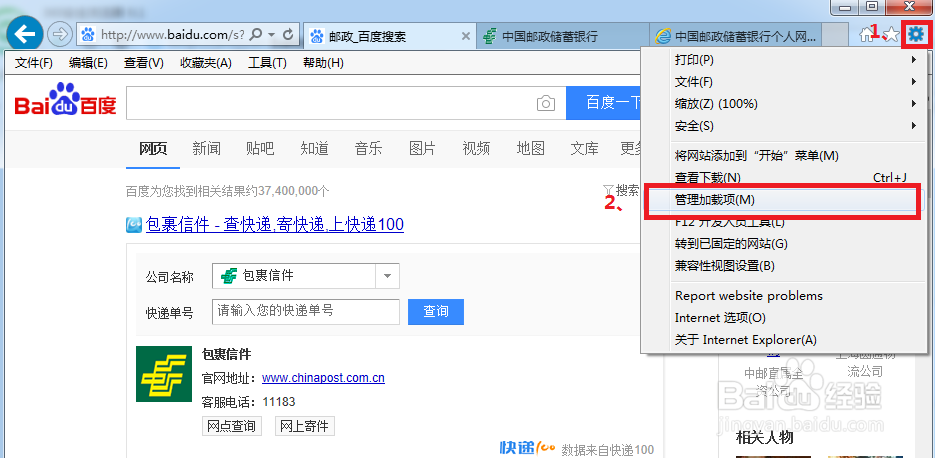Click the 网上寄件 button
Image resolution: width=935 pixels, height=458 pixels.
coord(305,426)
